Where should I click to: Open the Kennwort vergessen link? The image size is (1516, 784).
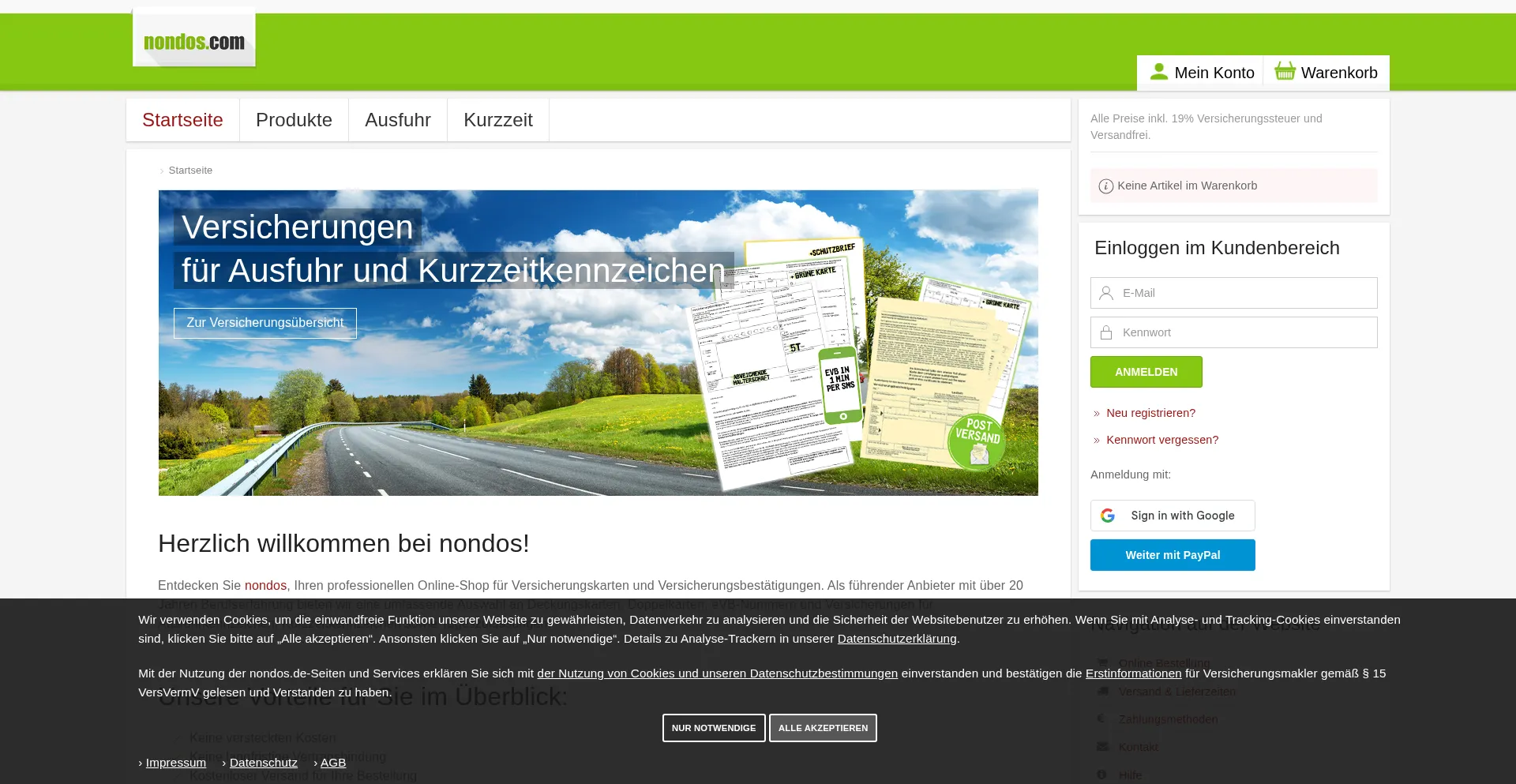pos(1161,440)
